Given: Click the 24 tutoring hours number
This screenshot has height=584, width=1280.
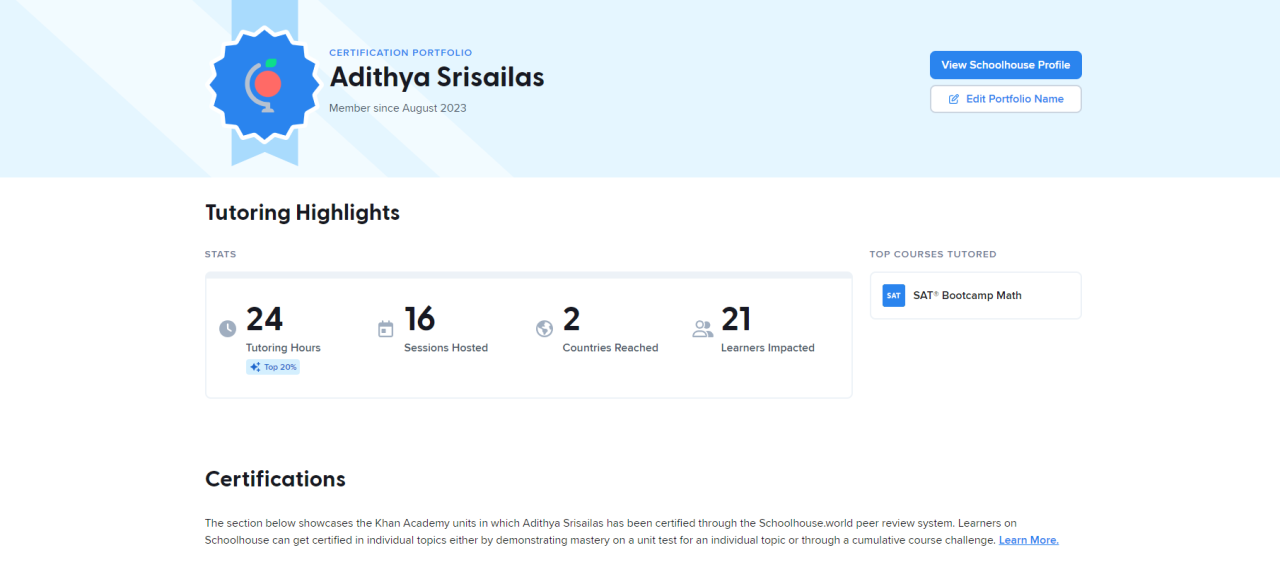Looking at the screenshot, I should (264, 319).
